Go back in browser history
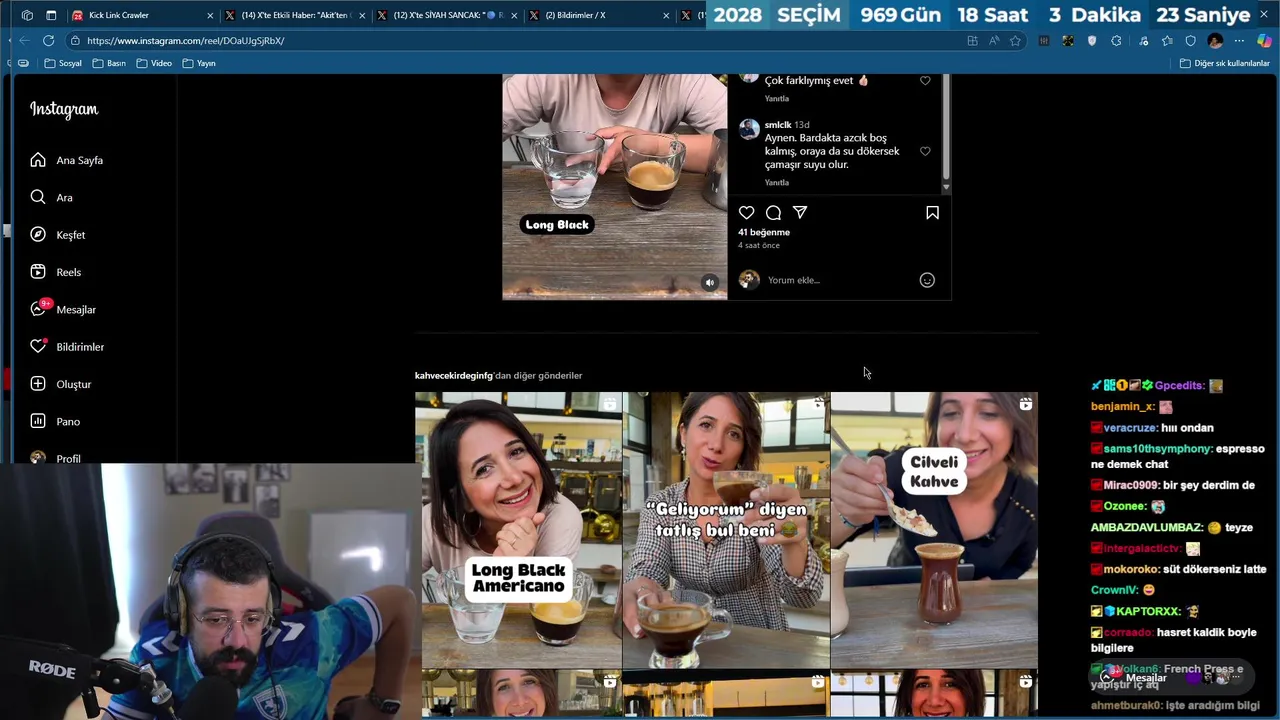The width and height of the screenshot is (1280, 720). [24, 40]
